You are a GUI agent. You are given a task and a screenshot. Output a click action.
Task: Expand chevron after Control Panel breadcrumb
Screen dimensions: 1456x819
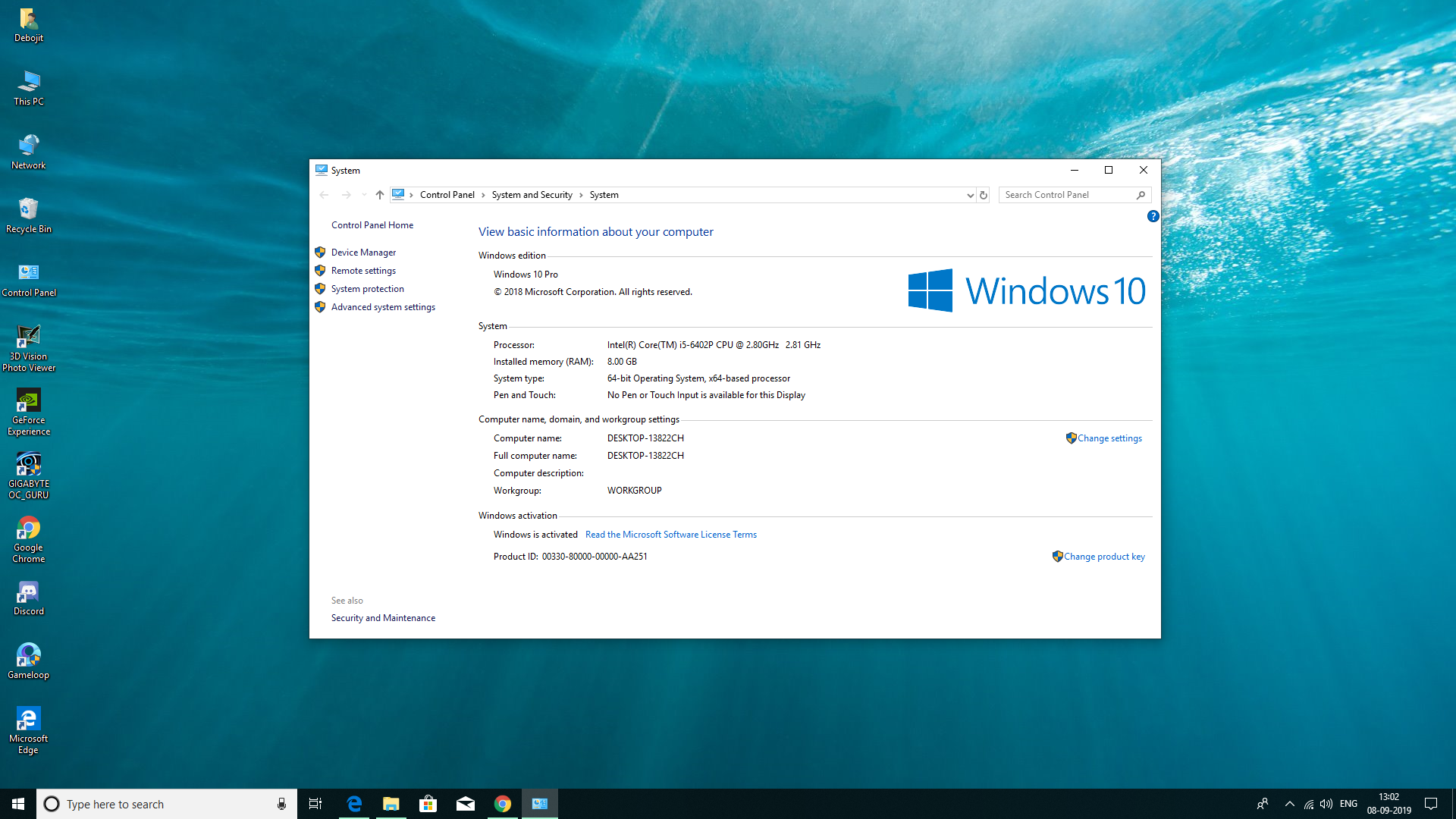pyautogui.click(x=483, y=195)
